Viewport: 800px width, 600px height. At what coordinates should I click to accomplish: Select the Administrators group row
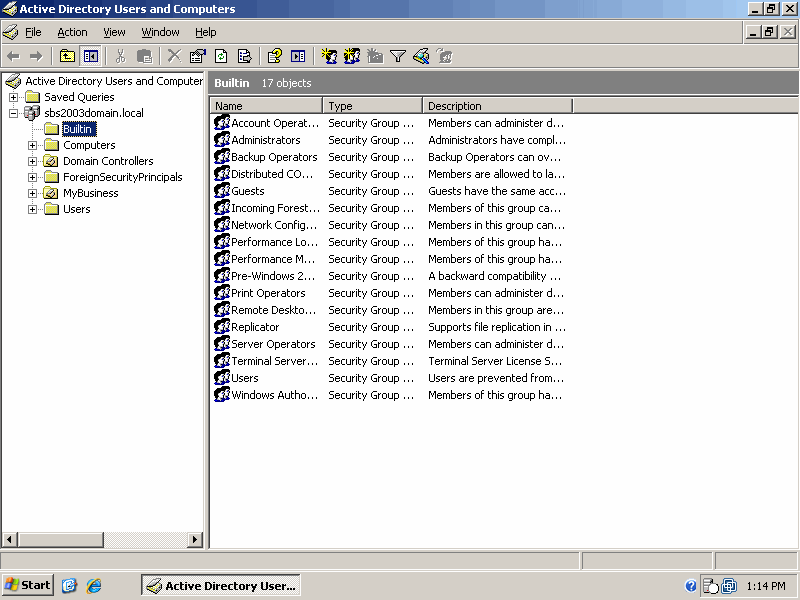click(x=390, y=140)
